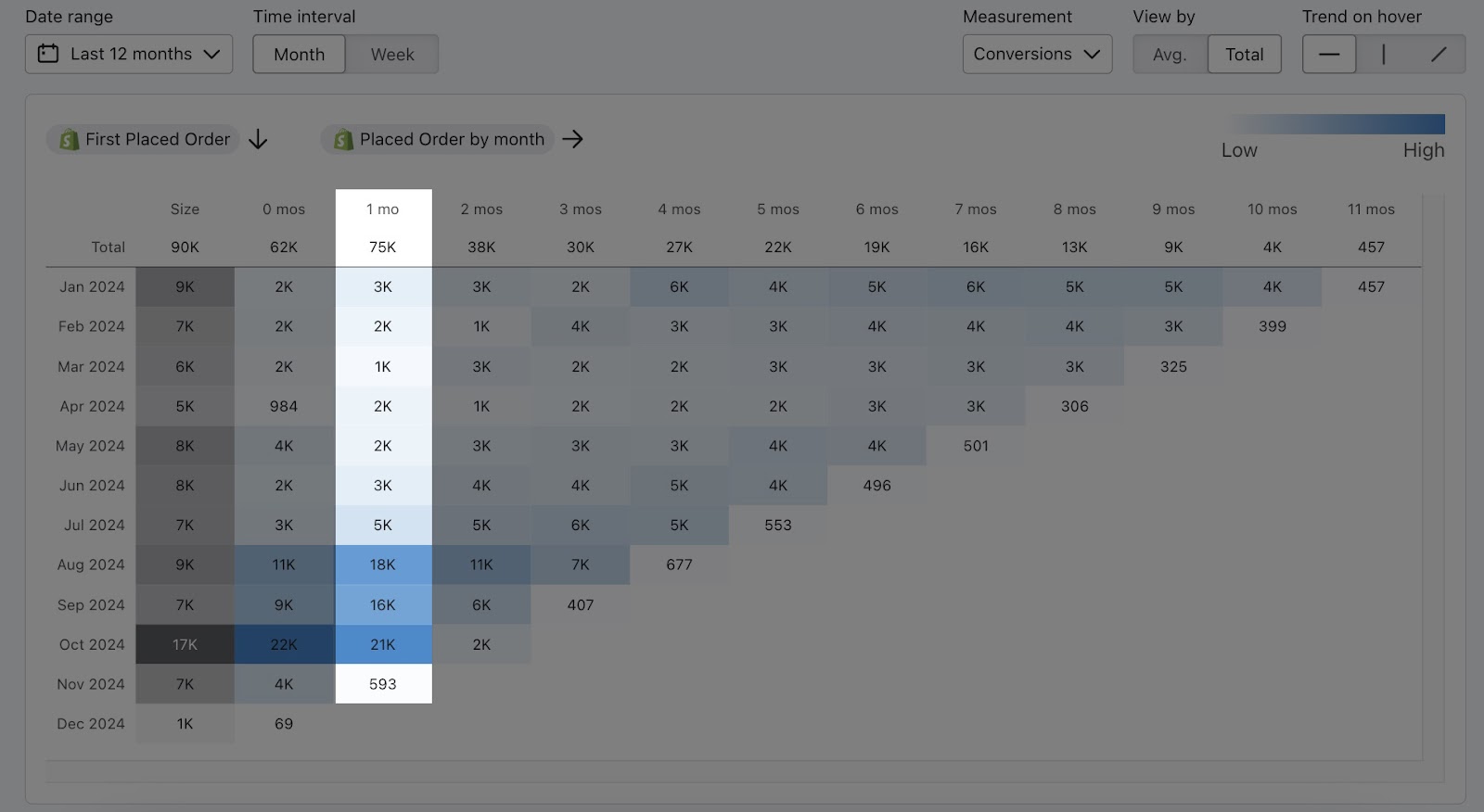The image size is (1484, 812).
Task: Click Shopify icon beside Placed Order by month
Action: coord(343,140)
